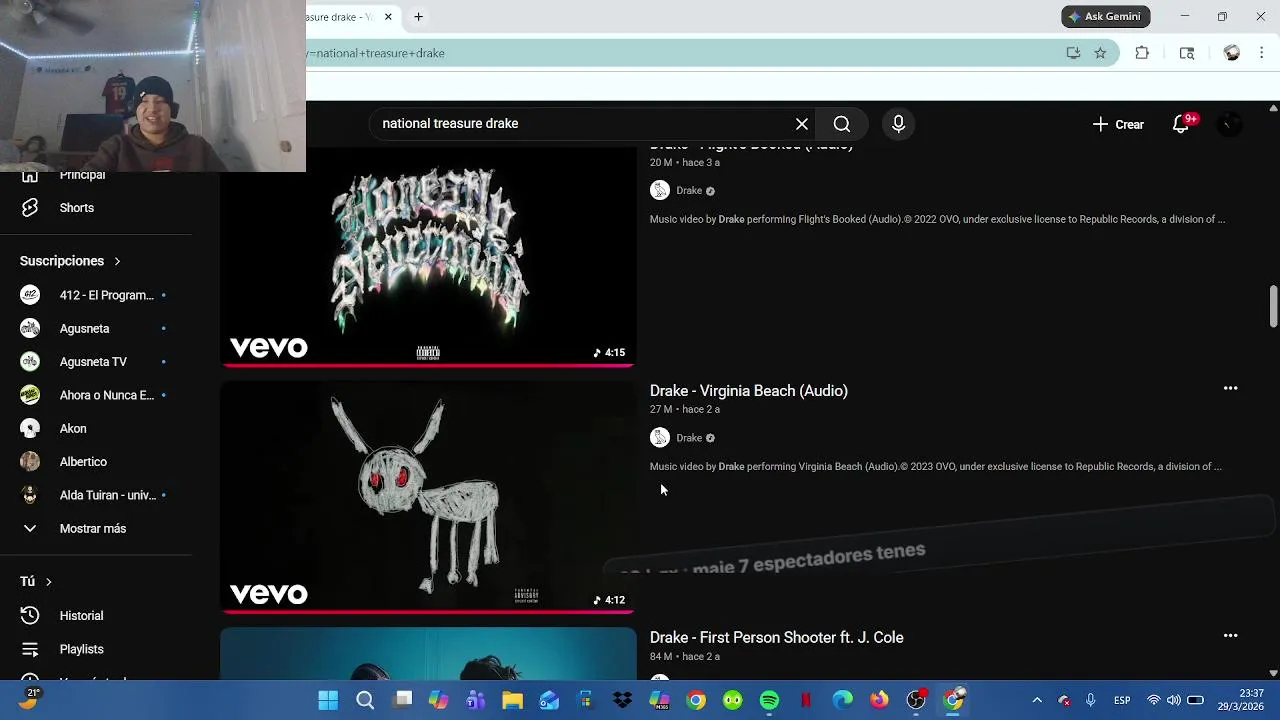Open more options for First Person Shooter video
The image size is (1280, 720).
click(1231, 636)
